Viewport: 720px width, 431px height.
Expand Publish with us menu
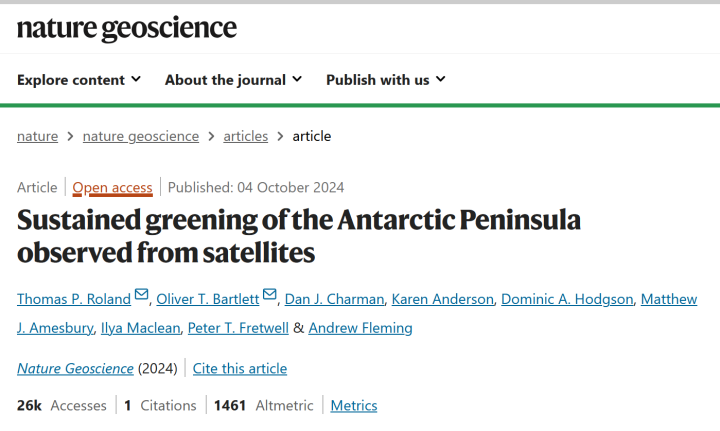pyautogui.click(x=386, y=80)
